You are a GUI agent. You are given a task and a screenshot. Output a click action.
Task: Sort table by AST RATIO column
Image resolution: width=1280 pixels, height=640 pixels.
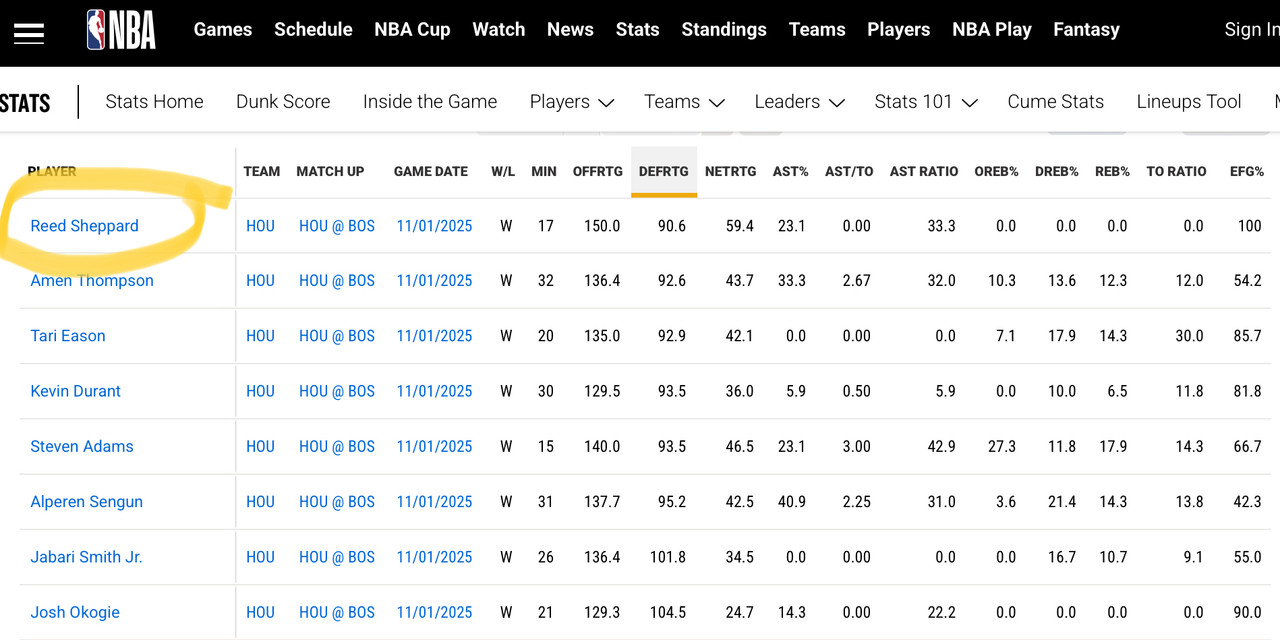[x=924, y=172]
